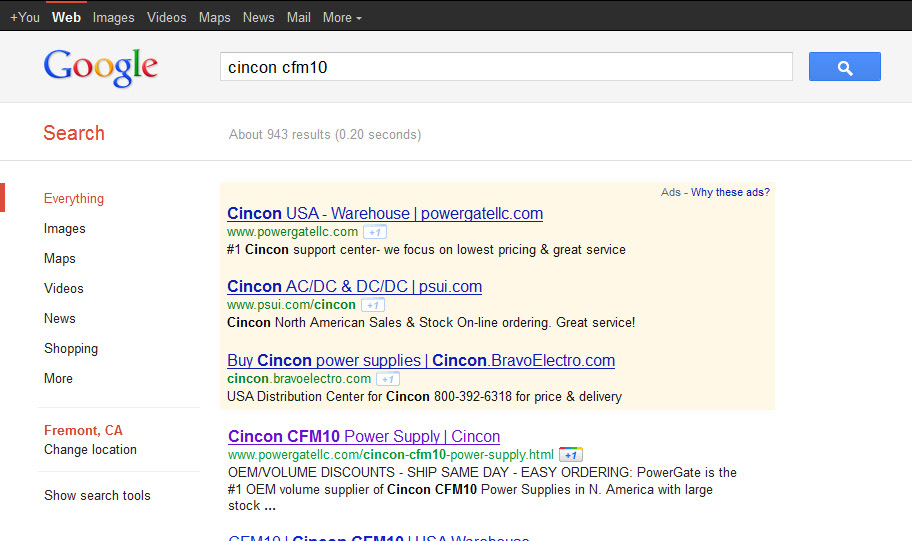This screenshot has width=912, height=541.
Task: Open Buy Cincon power supplies BravoElectro ad
Action: (421, 361)
